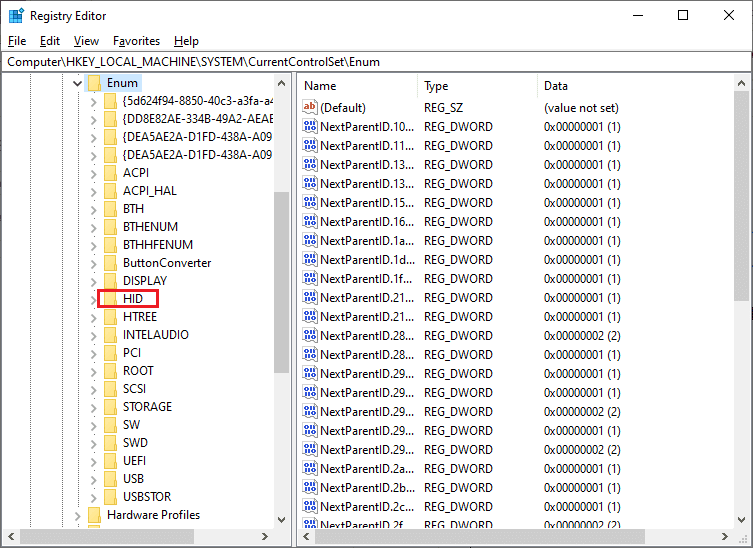Click the tree pane scroll down arrow
The height and width of the screenshot is (548, 753).
coord(281,520)
